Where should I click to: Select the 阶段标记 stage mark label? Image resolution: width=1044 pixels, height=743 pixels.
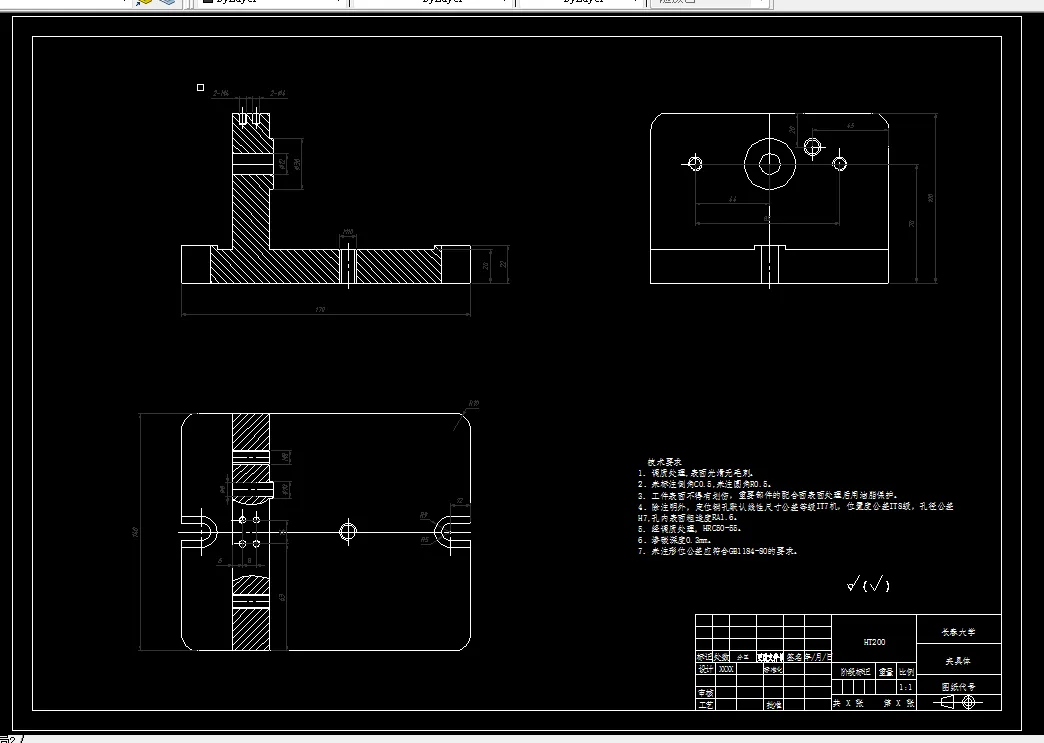[x=855, y=672]
